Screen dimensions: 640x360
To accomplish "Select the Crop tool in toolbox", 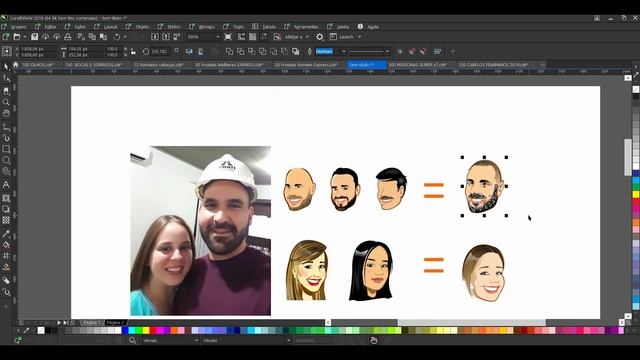I will pyautogui.click(x=6, y=91).
